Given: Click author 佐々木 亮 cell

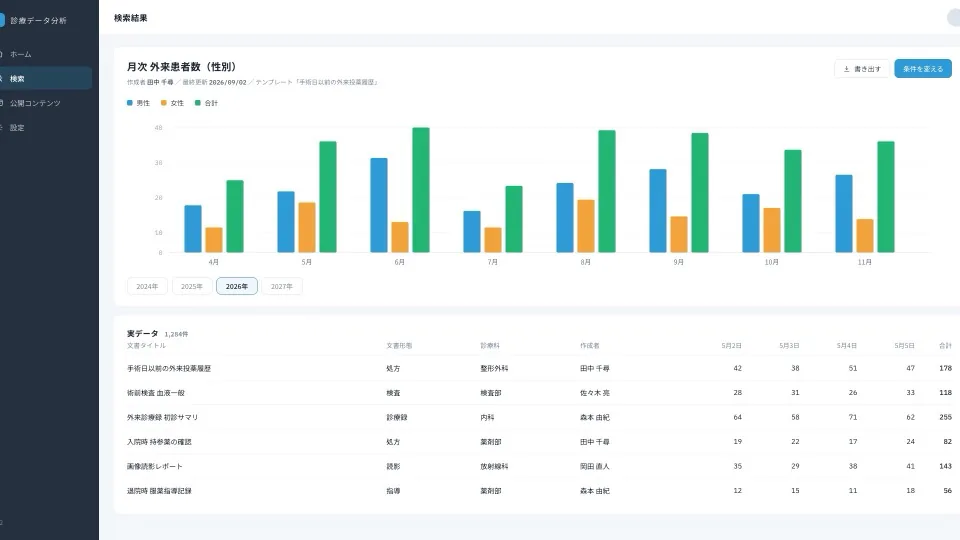Looking at the screenshot, I should [594, 392].
